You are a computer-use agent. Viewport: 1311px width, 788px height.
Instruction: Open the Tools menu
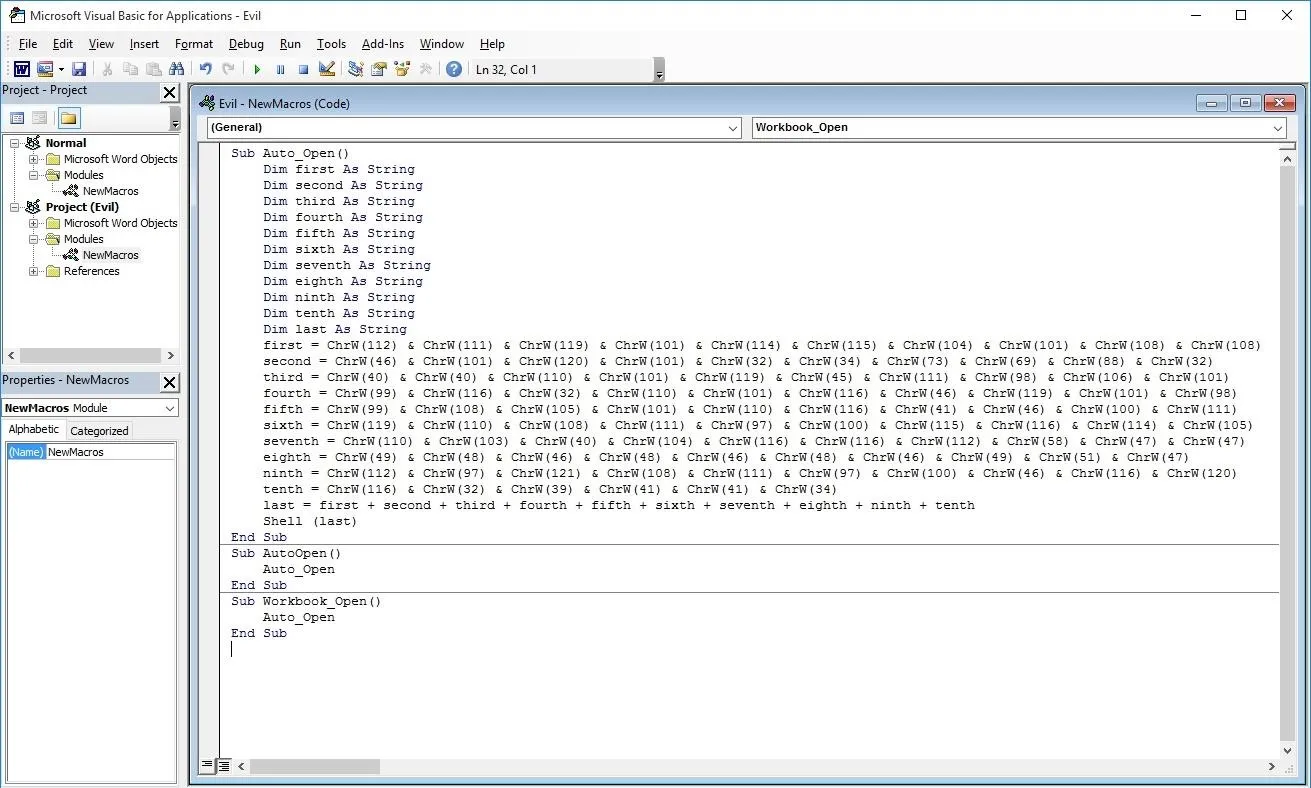click(x=331, y=44)
